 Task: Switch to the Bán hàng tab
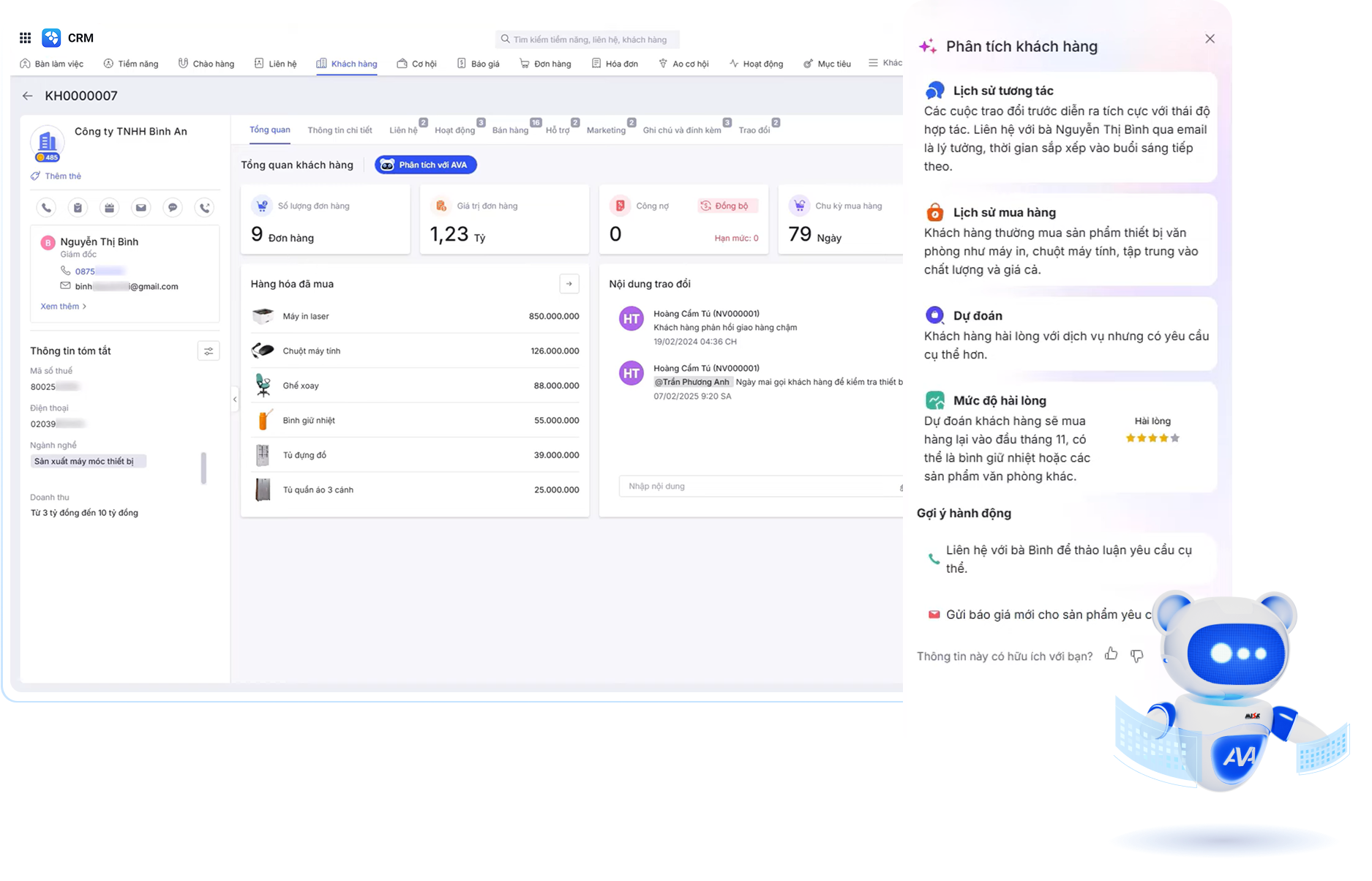[510, 130]
